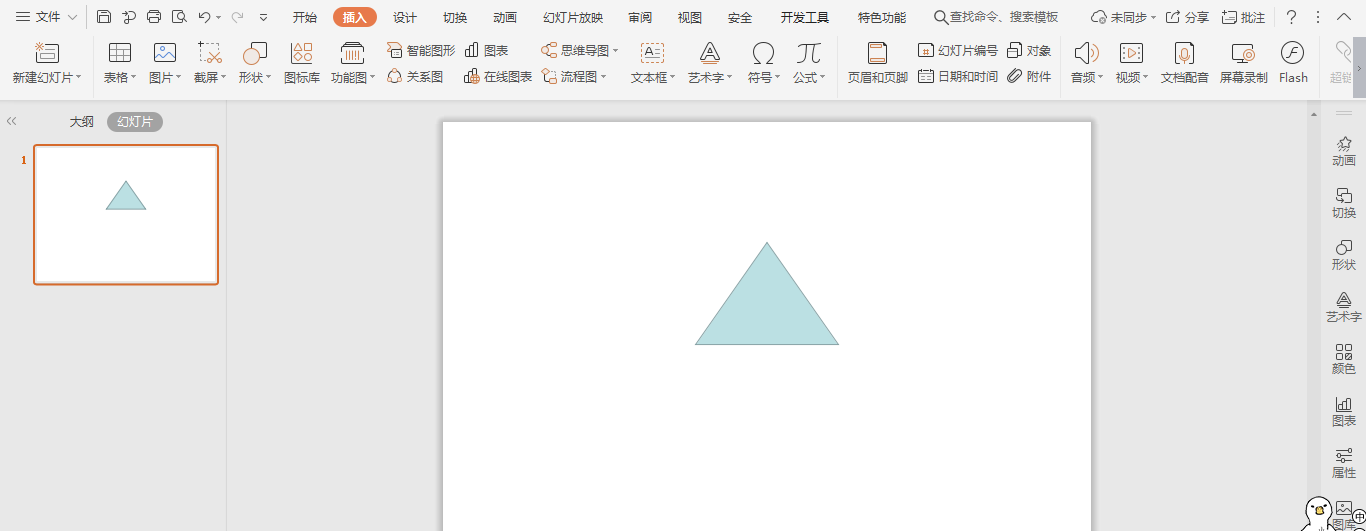Insert a new slide via 新建幻灯片 icon
1366x531 pixels.
coord(47,54)
